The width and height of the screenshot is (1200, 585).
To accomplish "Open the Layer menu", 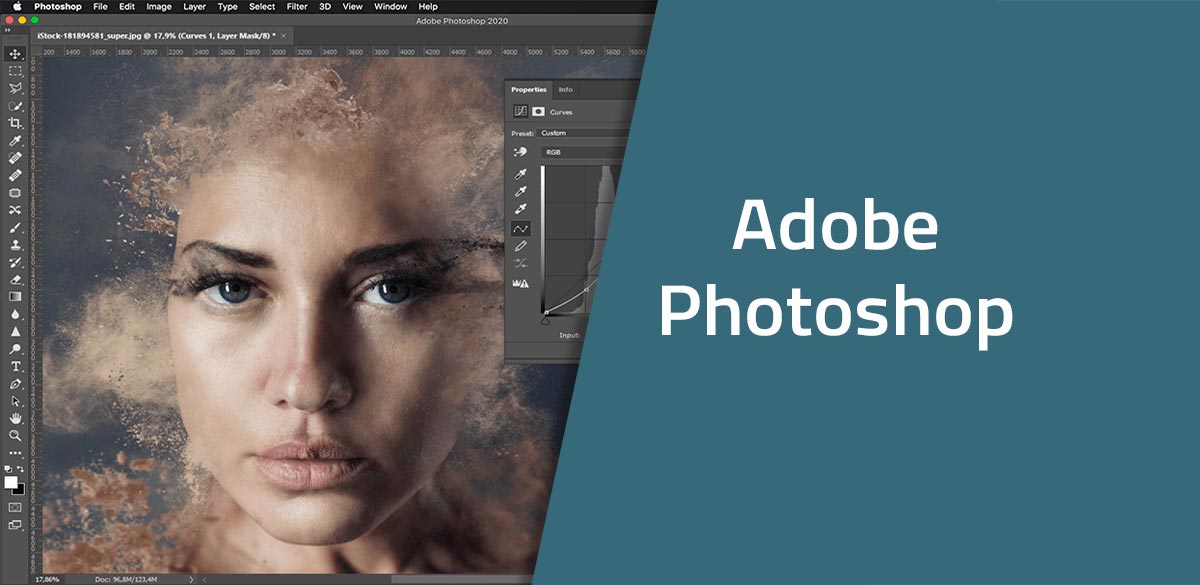I will (x=195, y=6).
